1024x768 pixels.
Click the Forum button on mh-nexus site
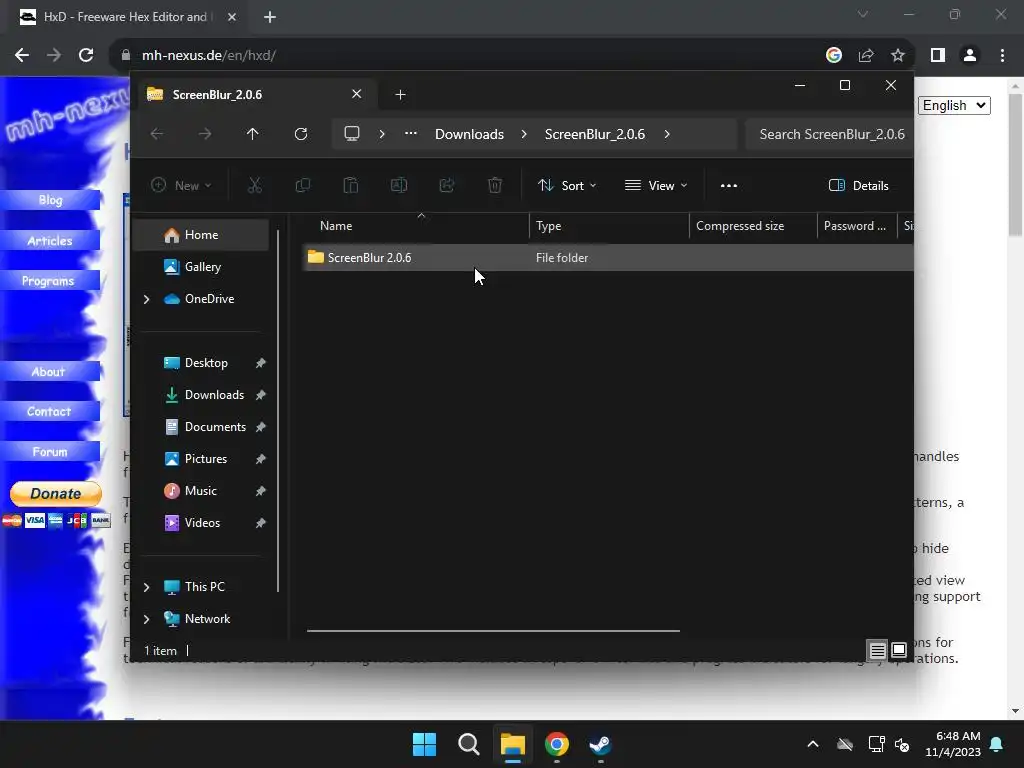(x=50, y=452)
